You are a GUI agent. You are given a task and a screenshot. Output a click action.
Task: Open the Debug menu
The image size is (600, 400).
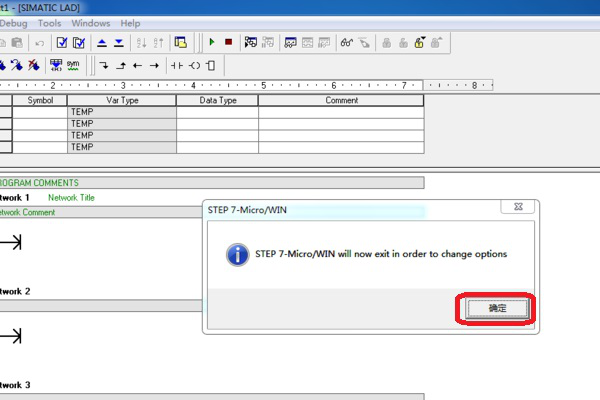click(13, 23)
